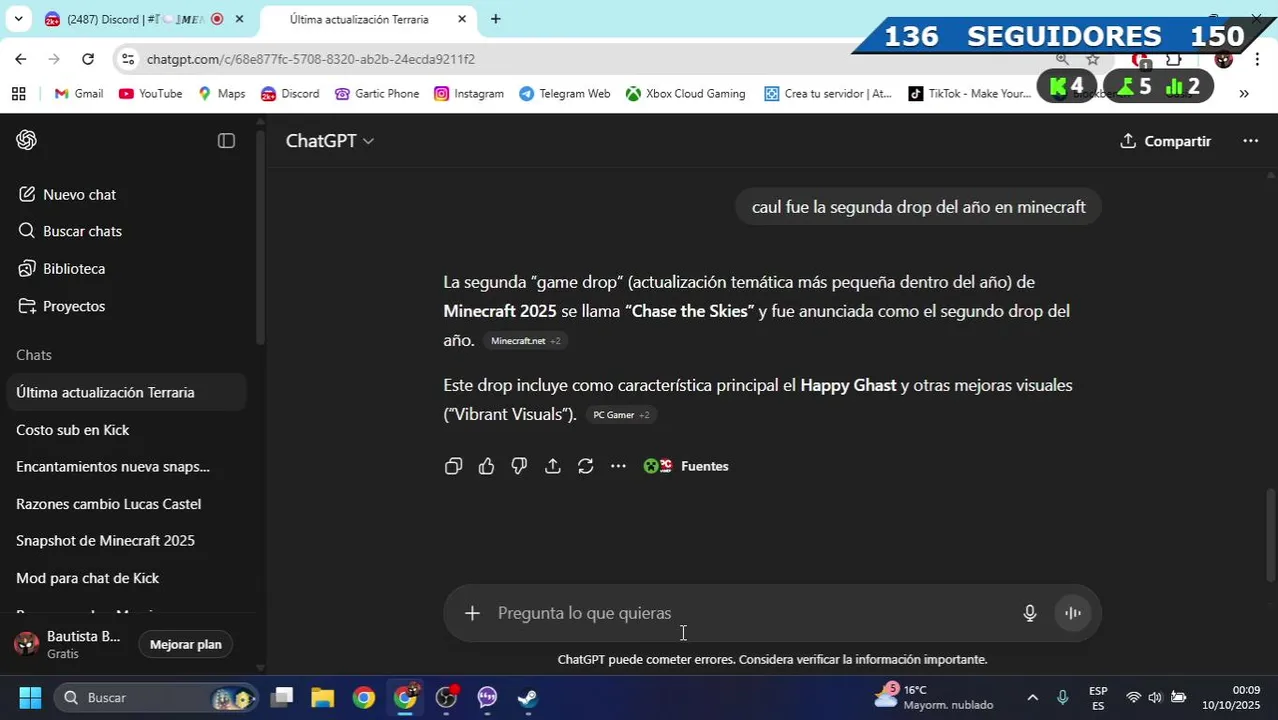1278x720 pixels.
Task: Copy the response with the copy icon
Action: tap(453, 466)
